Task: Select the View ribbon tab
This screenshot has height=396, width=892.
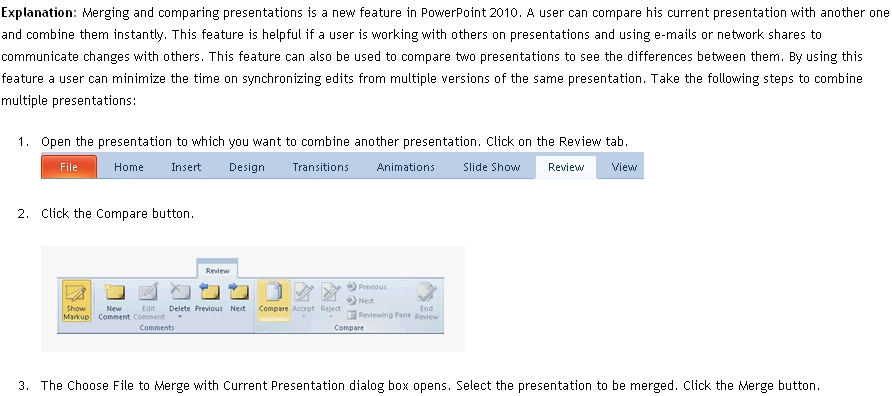Action: [624, 167]
